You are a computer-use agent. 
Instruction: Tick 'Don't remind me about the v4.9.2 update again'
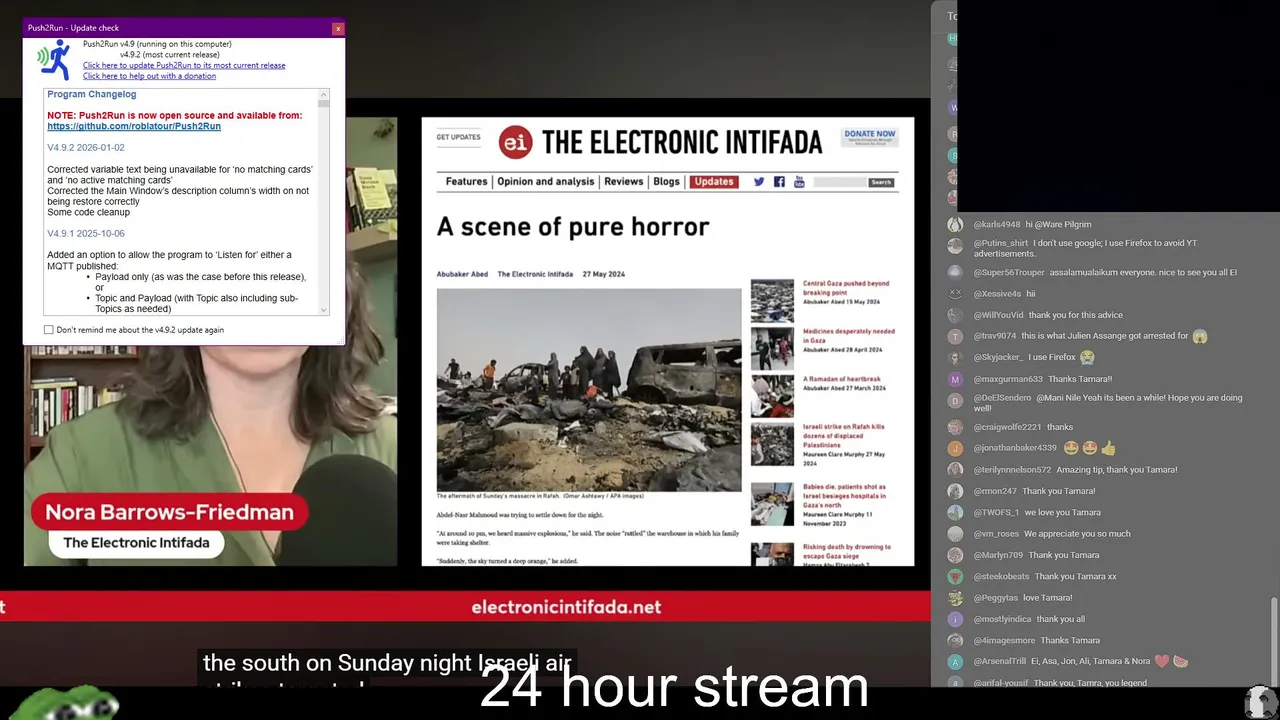(x=48, y=330)
